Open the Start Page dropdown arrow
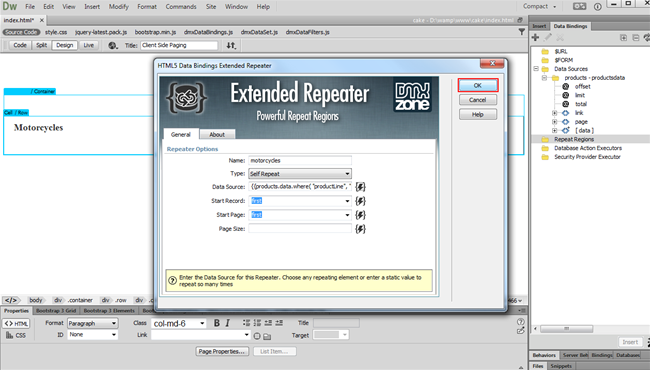 (x=347, y=215)
